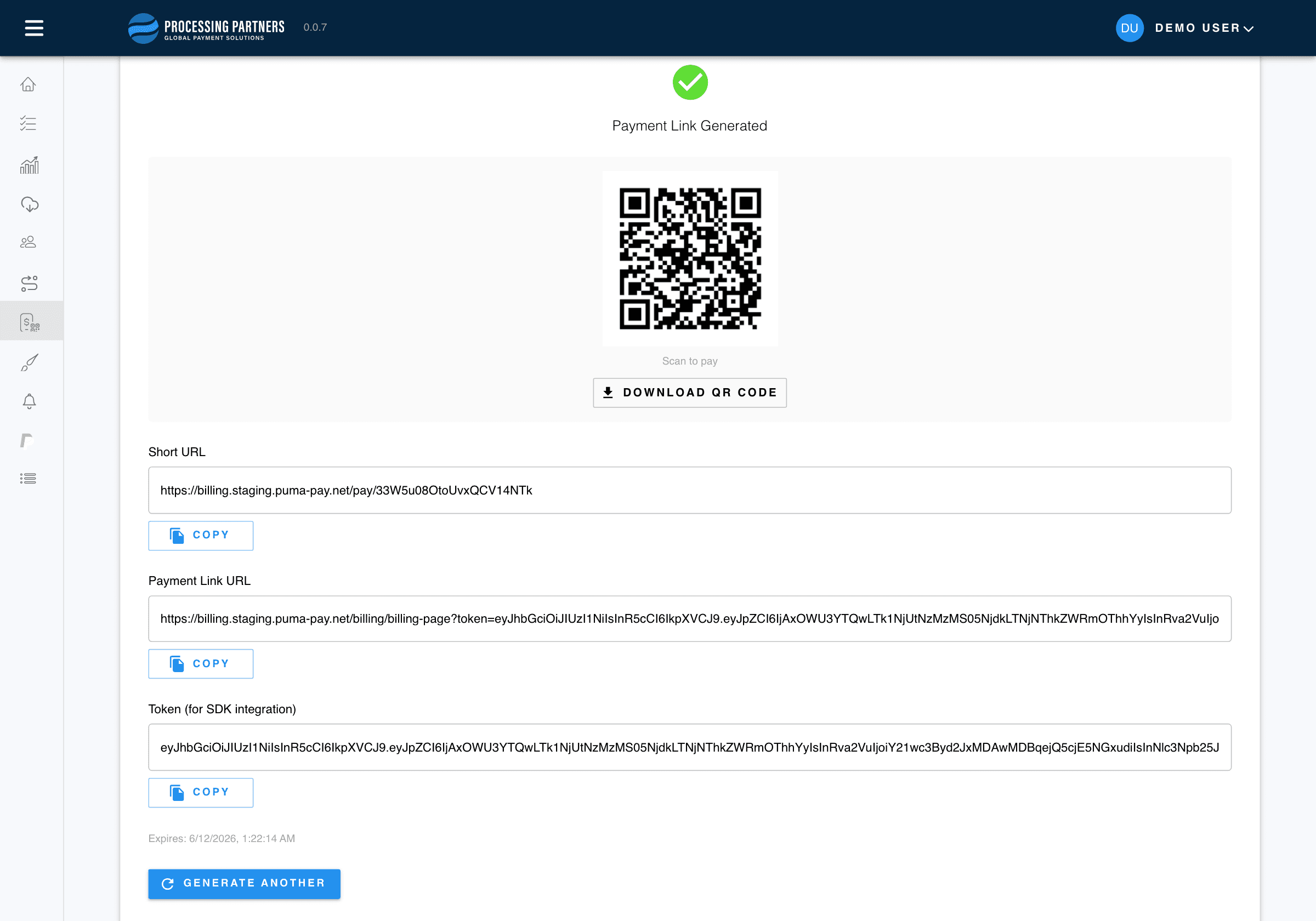
Task: Open the routing flow sidebar icon
Action: point(29,282)
